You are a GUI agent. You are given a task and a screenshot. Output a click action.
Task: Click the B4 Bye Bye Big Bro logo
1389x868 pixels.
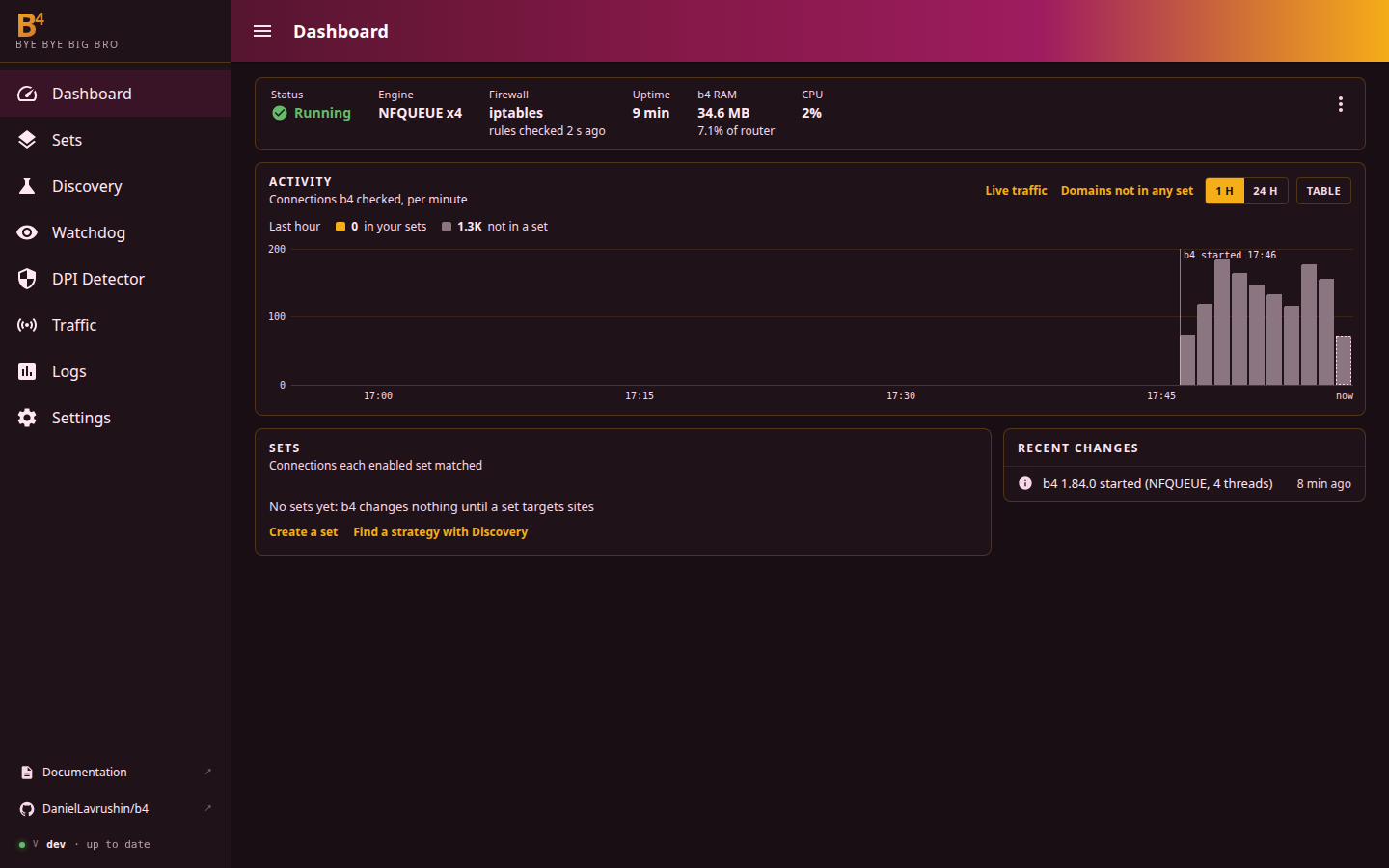tap(67, 31)
